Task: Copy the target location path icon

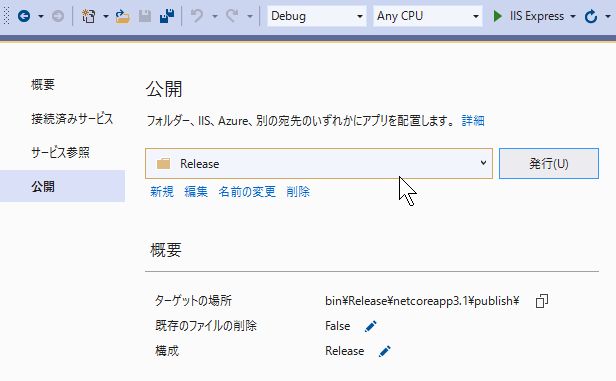Action: click(542, 301)
